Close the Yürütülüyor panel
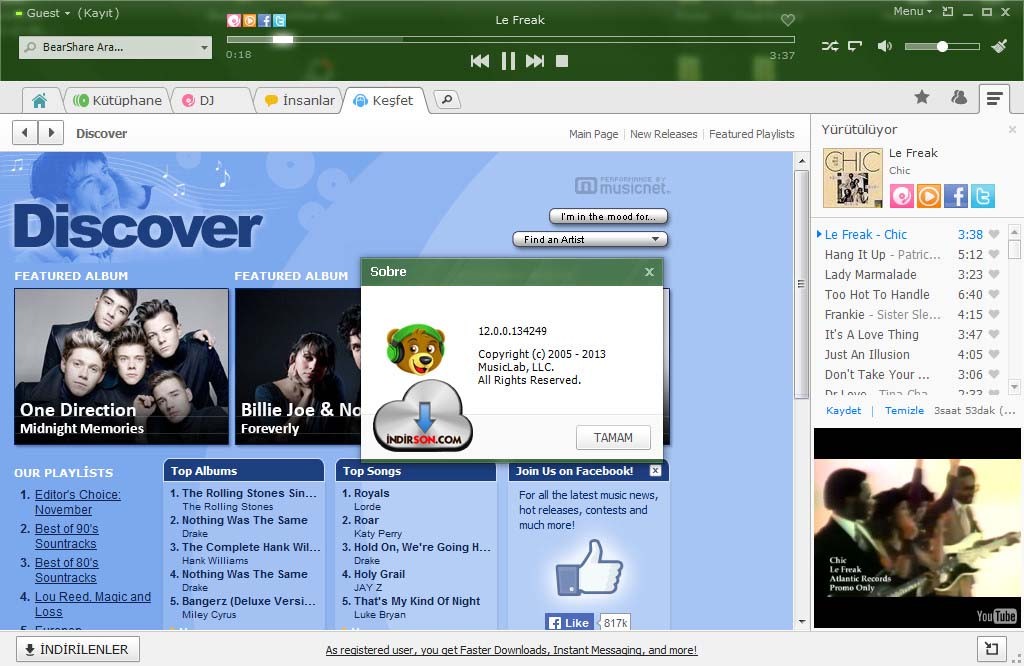This screenshot has height=666, width=1024. (x=1012, y=130)
